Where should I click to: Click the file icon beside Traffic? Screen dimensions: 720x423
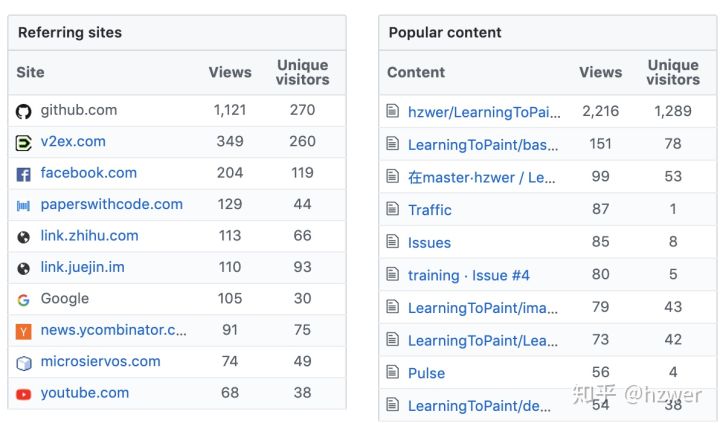pos(393,210)
